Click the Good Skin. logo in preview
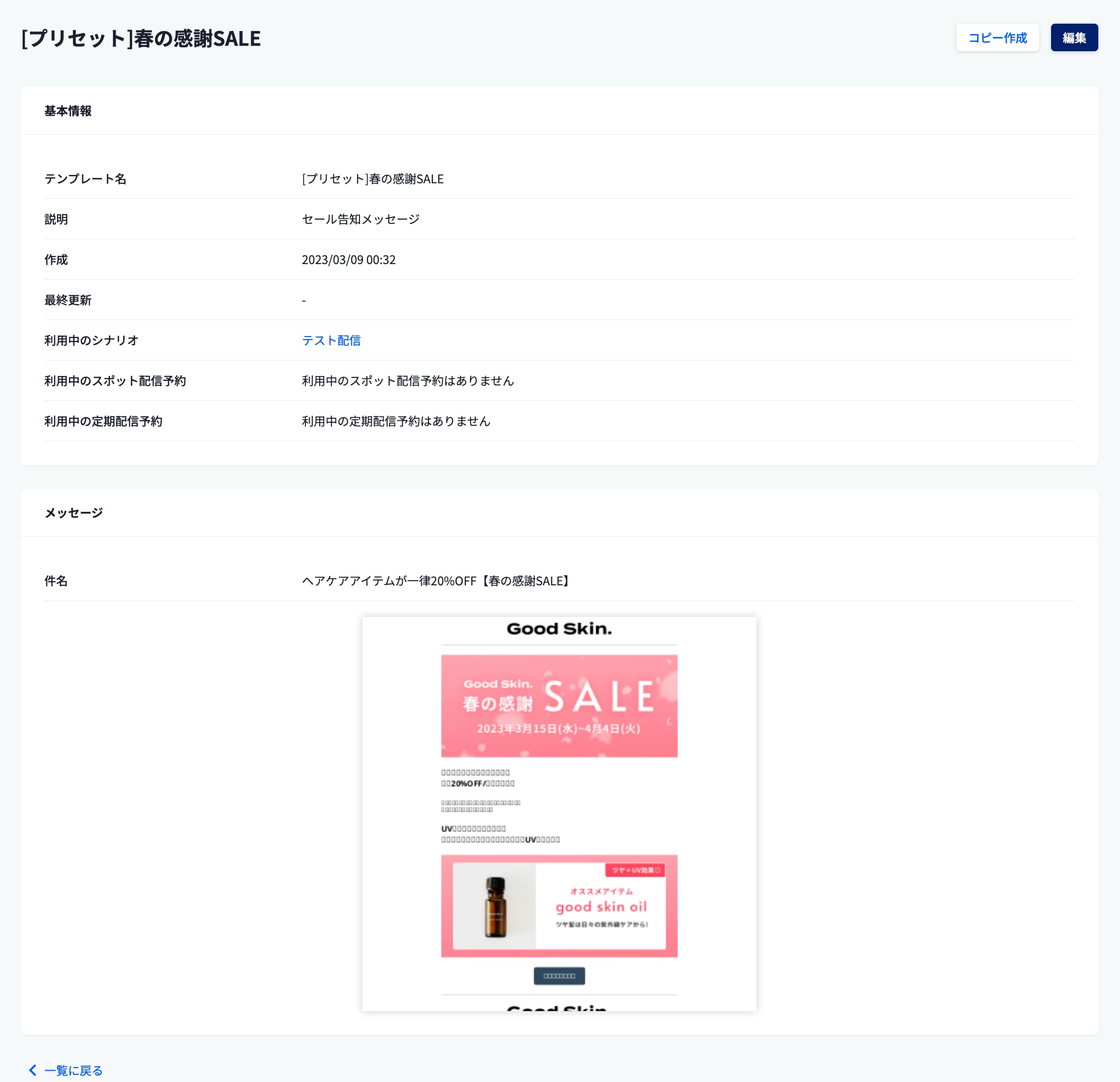1120x1082 pixels. click(x=559, y=629)
